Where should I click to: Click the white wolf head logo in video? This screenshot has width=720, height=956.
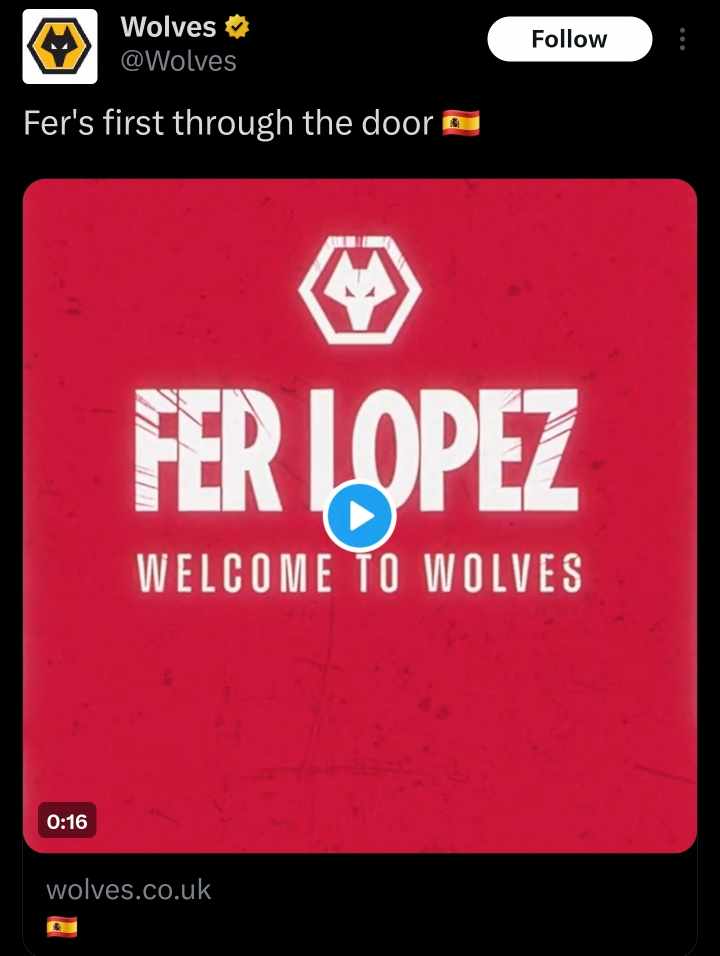click(x=360, y=290)
